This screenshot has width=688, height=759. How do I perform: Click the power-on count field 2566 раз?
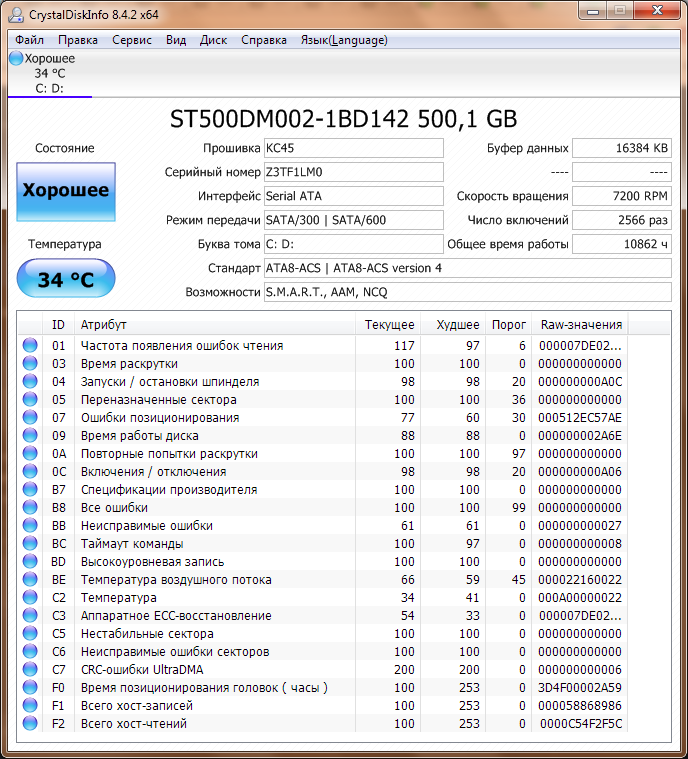pos(622,220)
